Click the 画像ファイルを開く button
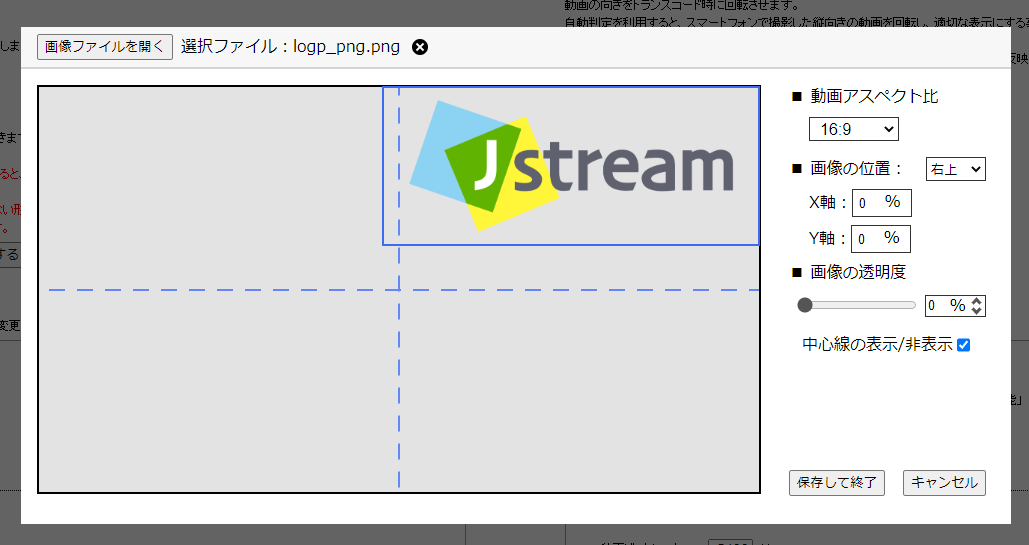 click(105, 47)
